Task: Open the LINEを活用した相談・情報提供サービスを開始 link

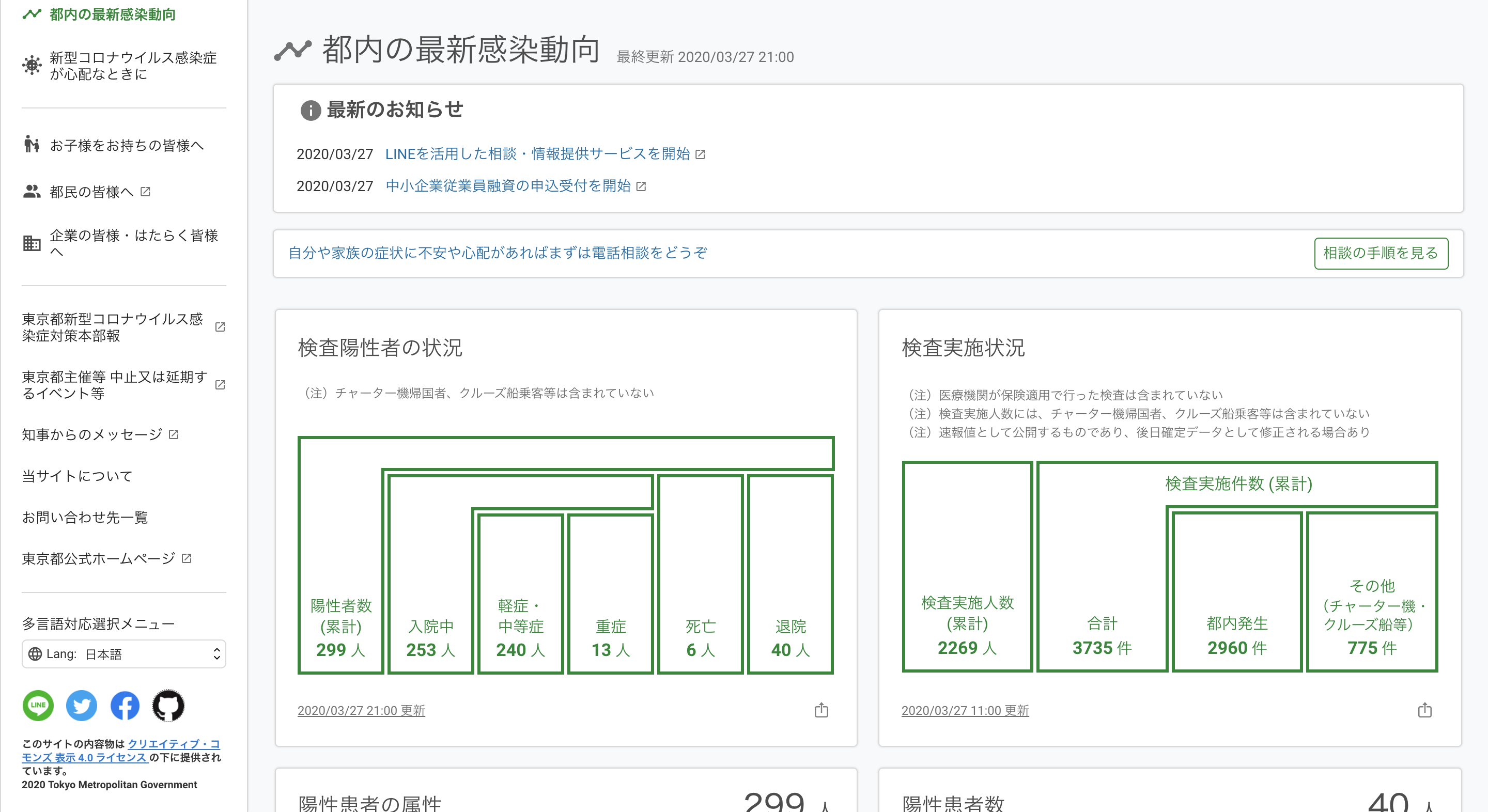Action: pyautogui.click(x=537, y=153)
